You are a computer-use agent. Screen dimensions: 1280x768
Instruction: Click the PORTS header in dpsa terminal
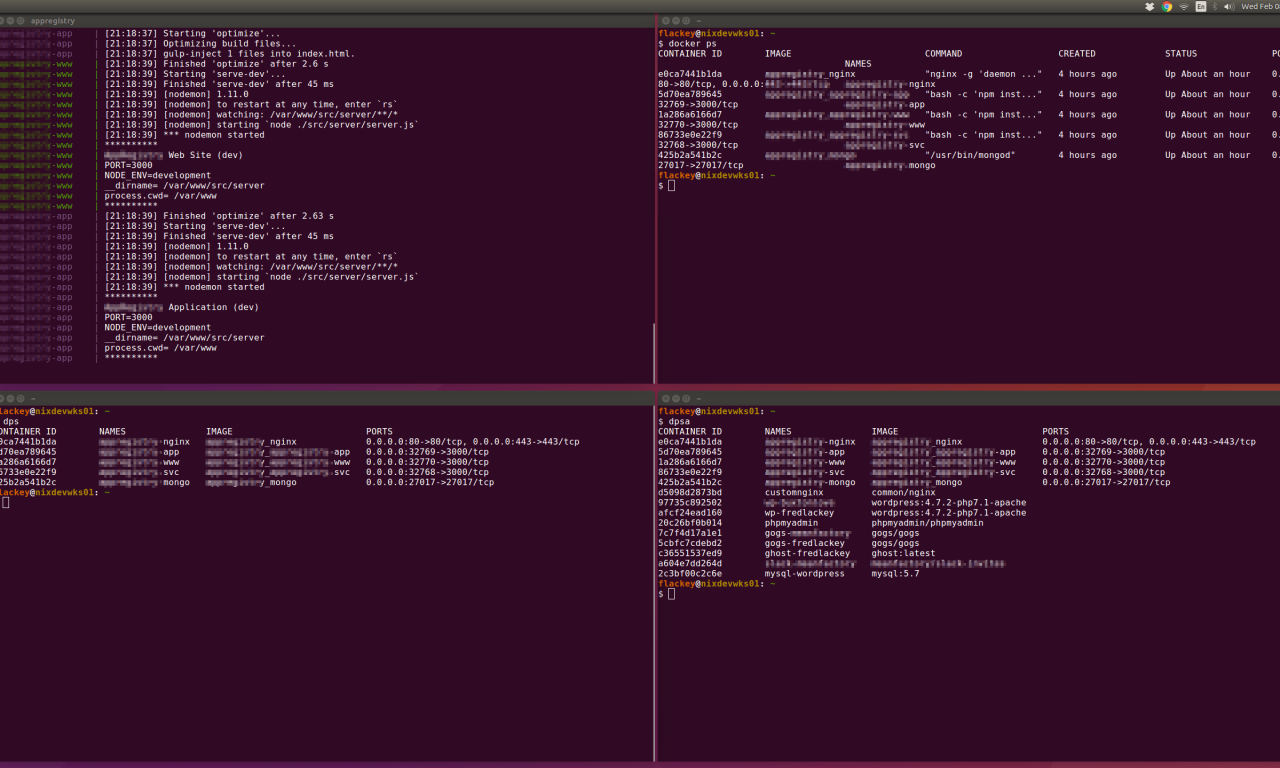(x=1055, y=432)
